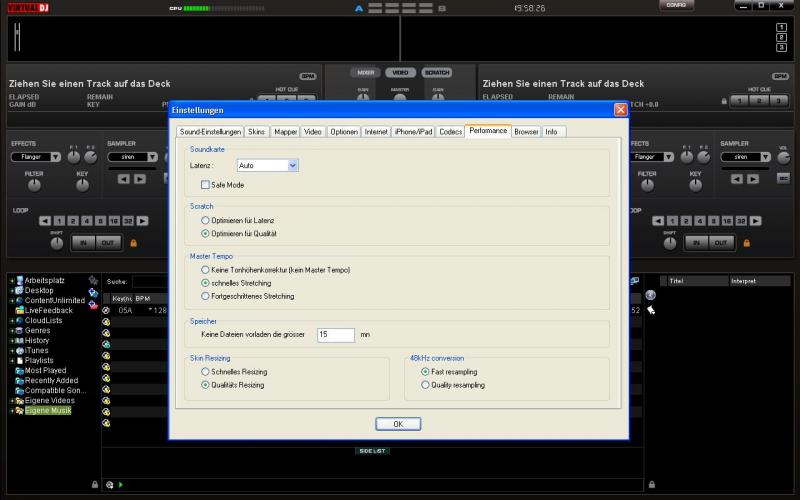Open left deck Flanger effects dropdown

click(x=55, y=157)
